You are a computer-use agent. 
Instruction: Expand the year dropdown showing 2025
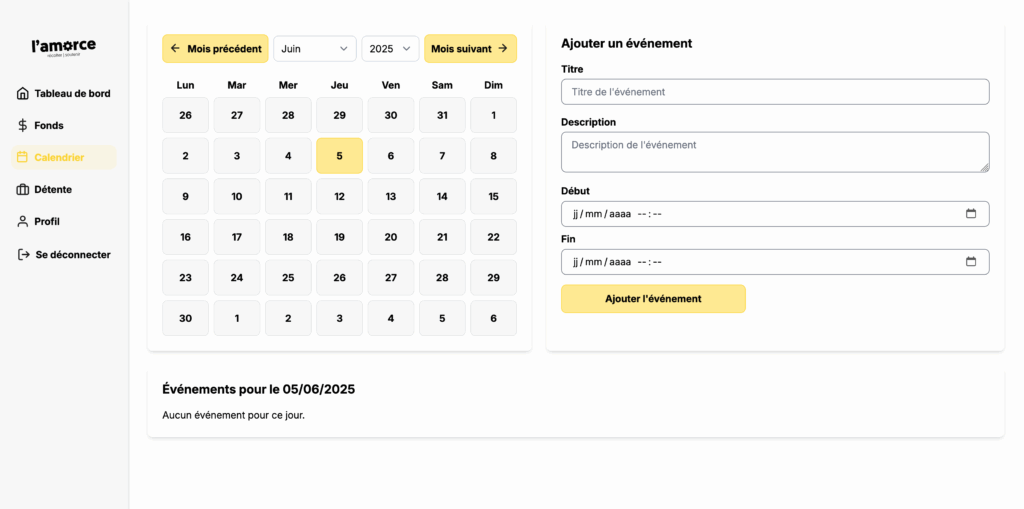(x=390, y=48)
